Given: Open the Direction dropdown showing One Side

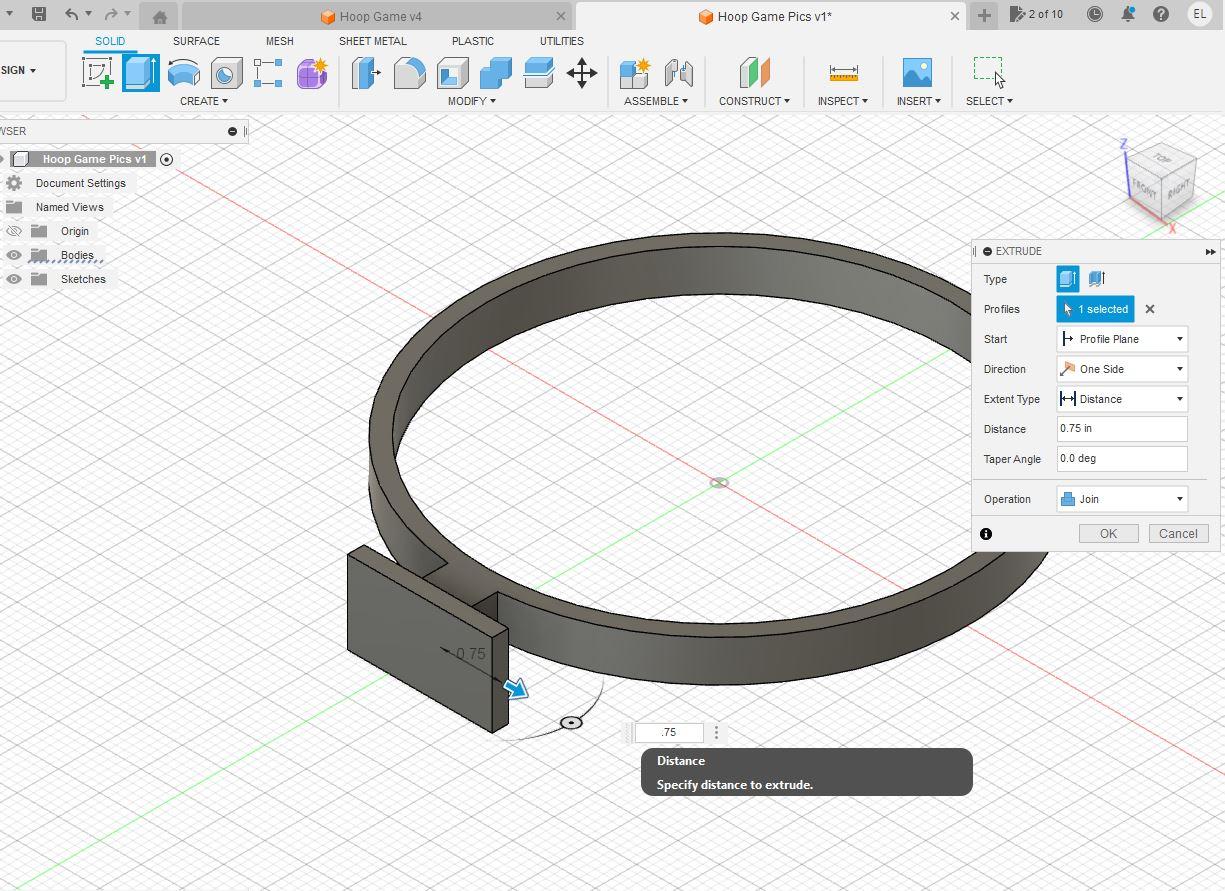Looking at the screenshot, I should tap(1122, 369).
